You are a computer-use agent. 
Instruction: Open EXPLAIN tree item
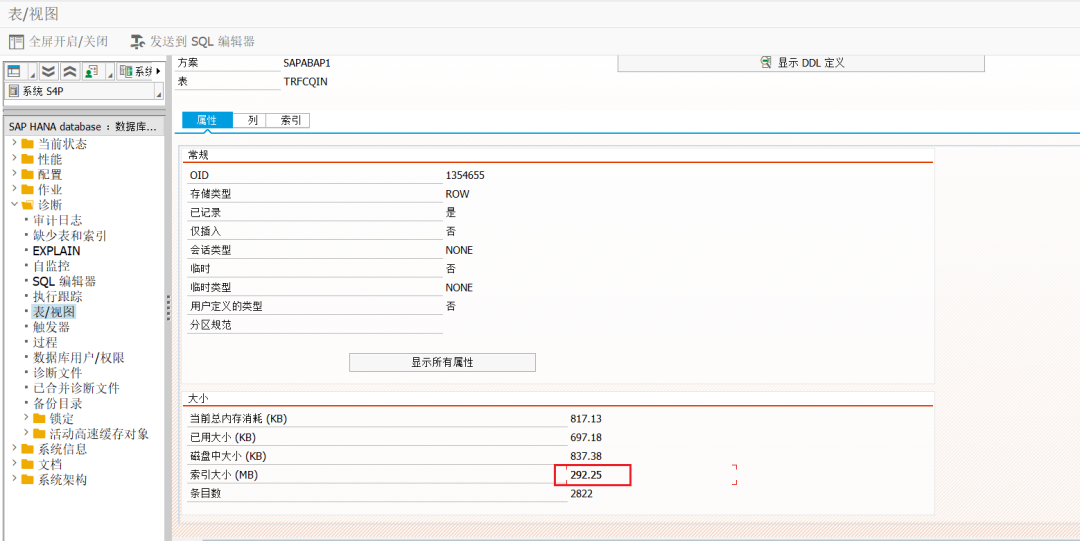[56, 251]
